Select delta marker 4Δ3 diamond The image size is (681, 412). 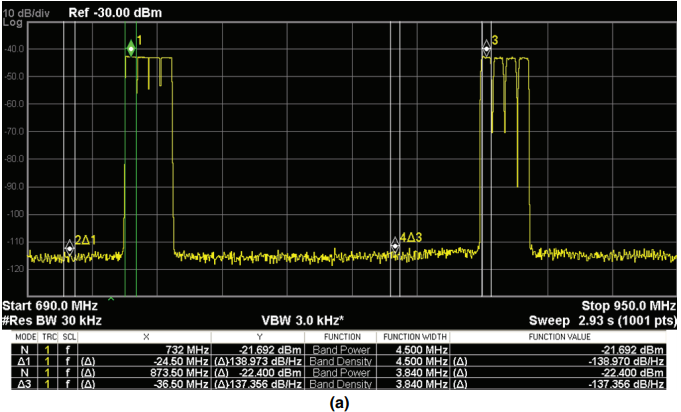[x=395, y=245]
